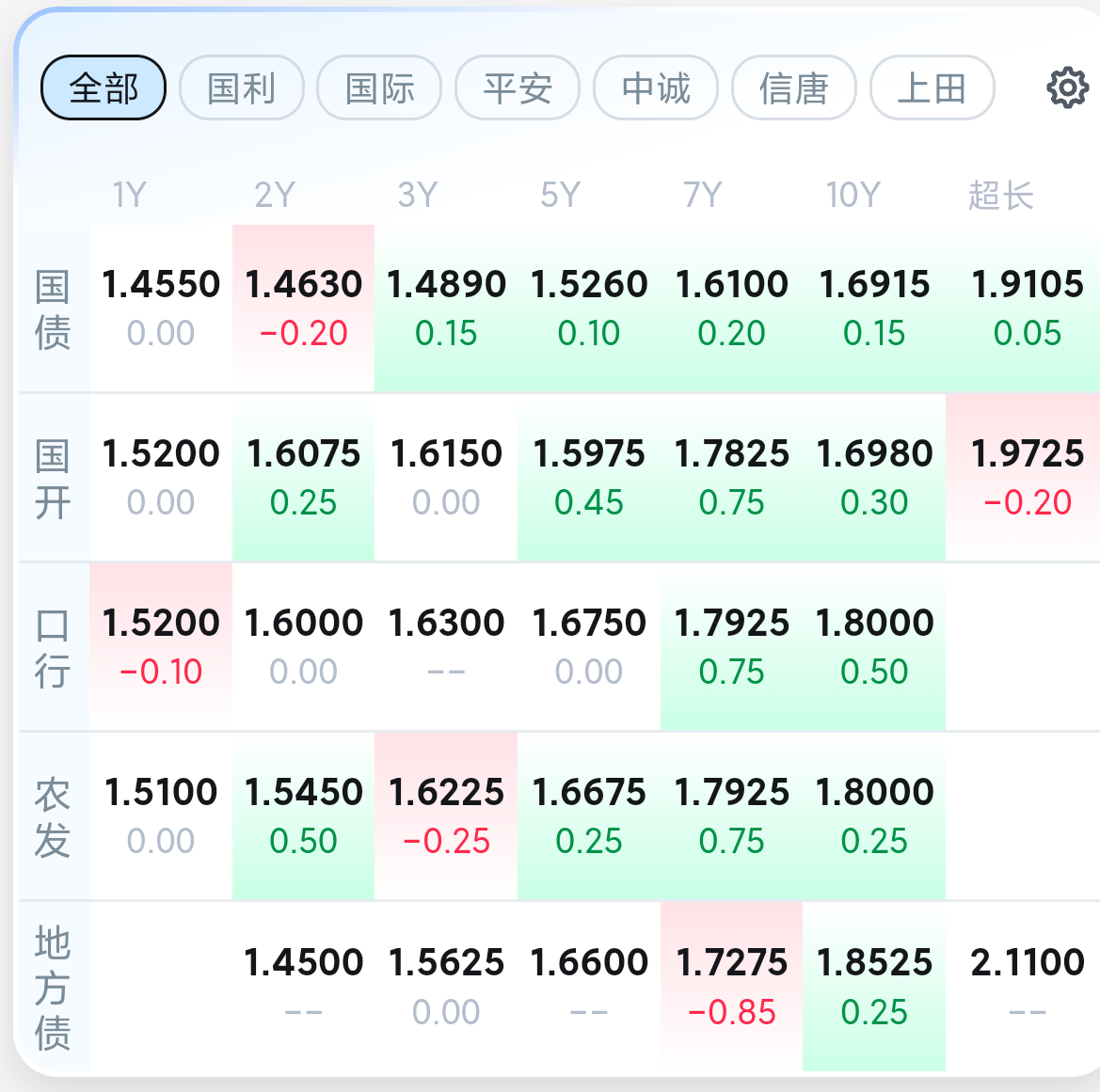
Task: Switch to the 国利 tab
Action: (241, 87)
